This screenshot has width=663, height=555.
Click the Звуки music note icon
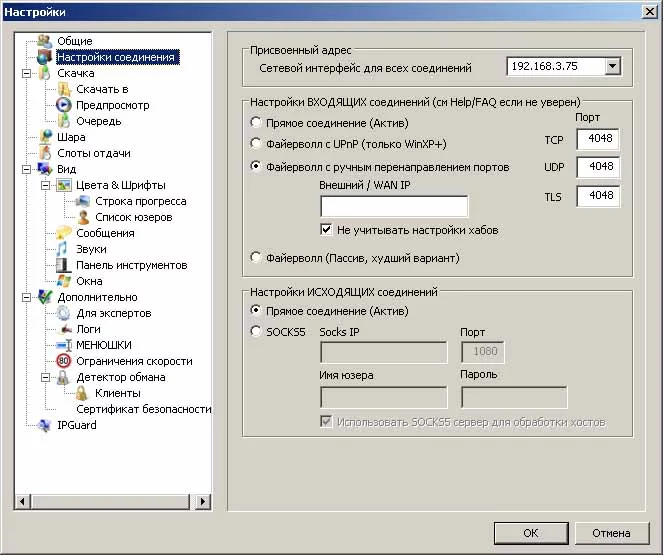click(63, 249)
